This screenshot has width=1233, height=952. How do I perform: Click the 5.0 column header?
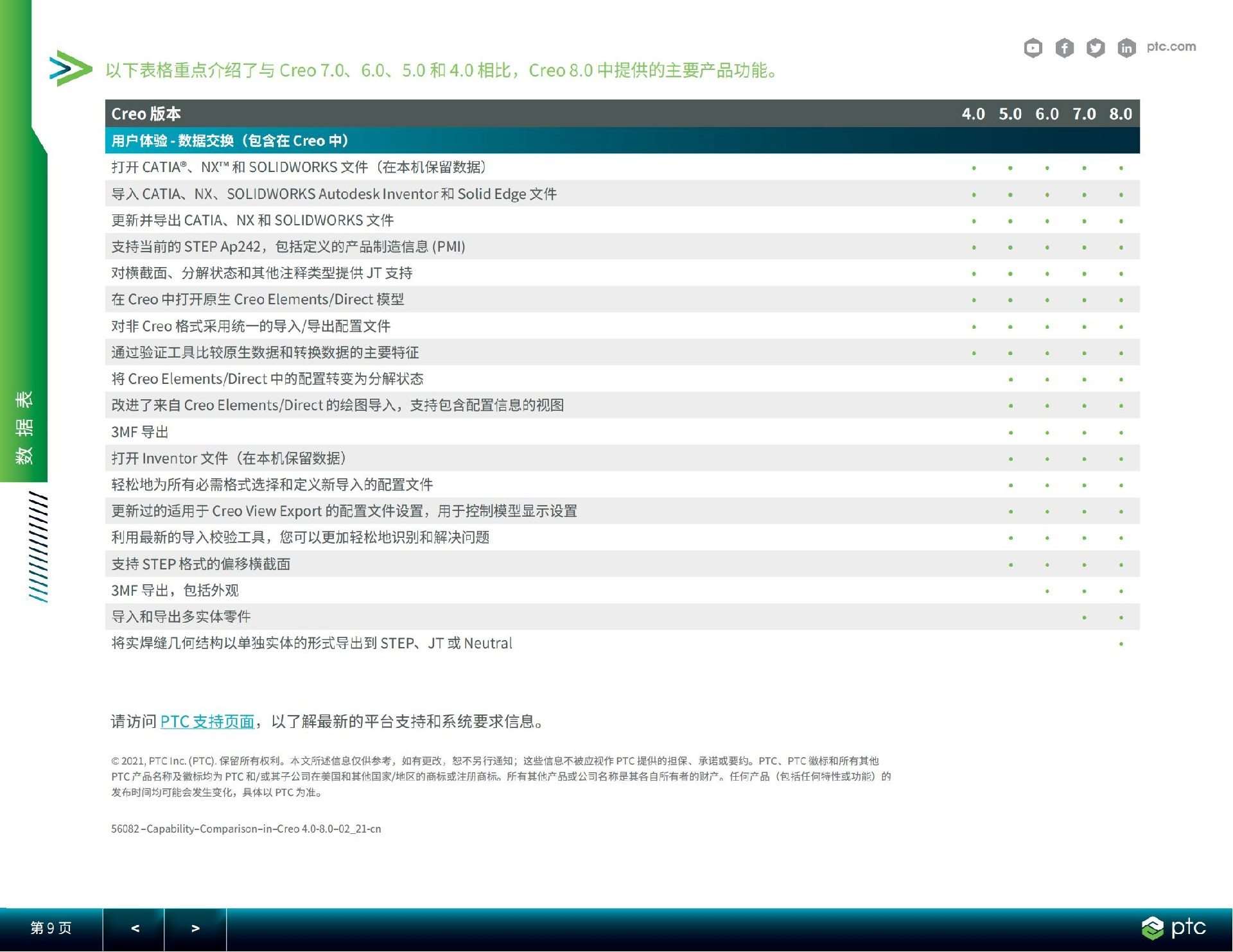(1010, 114)
